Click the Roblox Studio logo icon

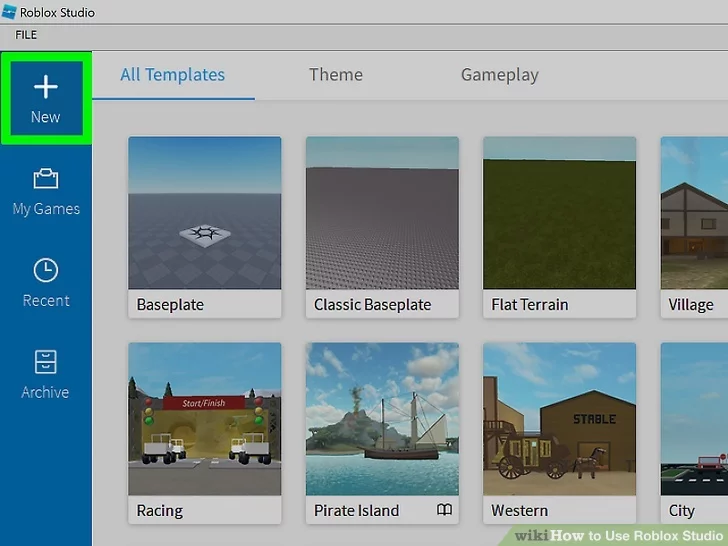[9, 12]
